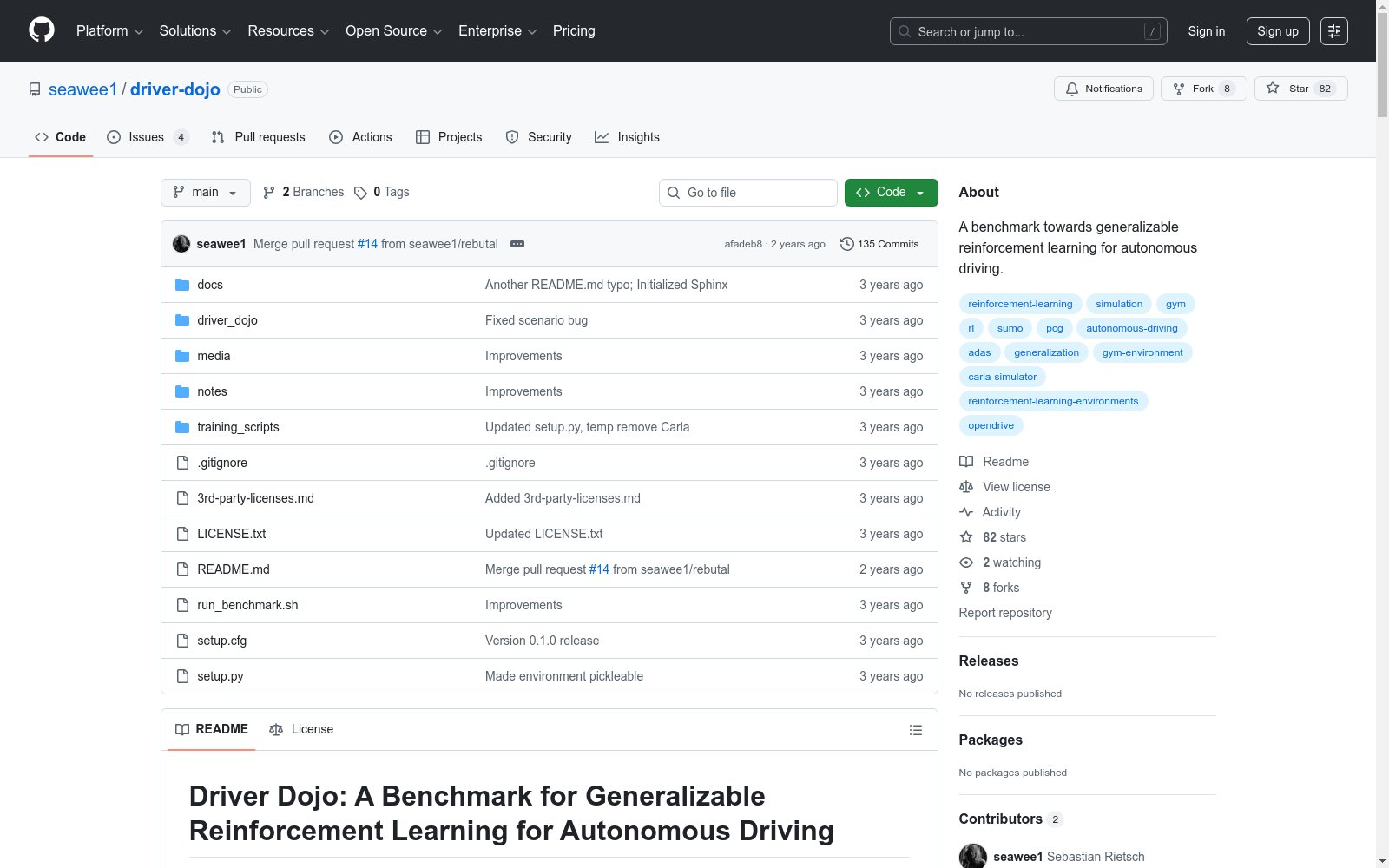This screenshot has width=1389, height=868.
Task: Open the seawee1 owner profile link
Action: 82,89
